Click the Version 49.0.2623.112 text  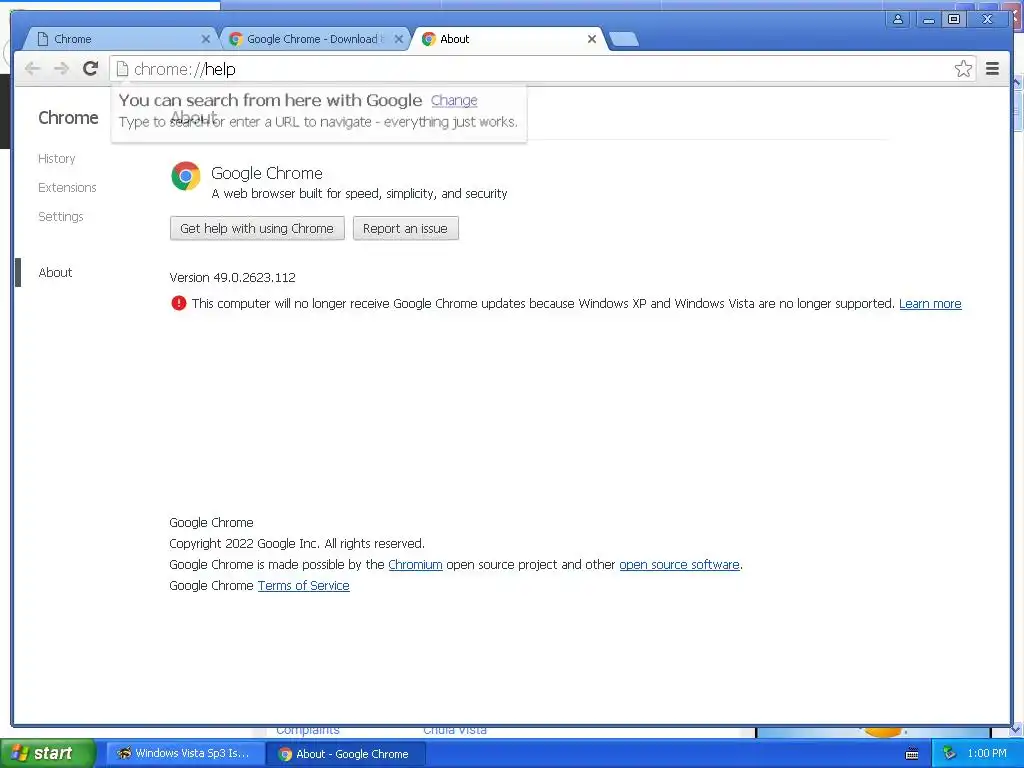232,278
